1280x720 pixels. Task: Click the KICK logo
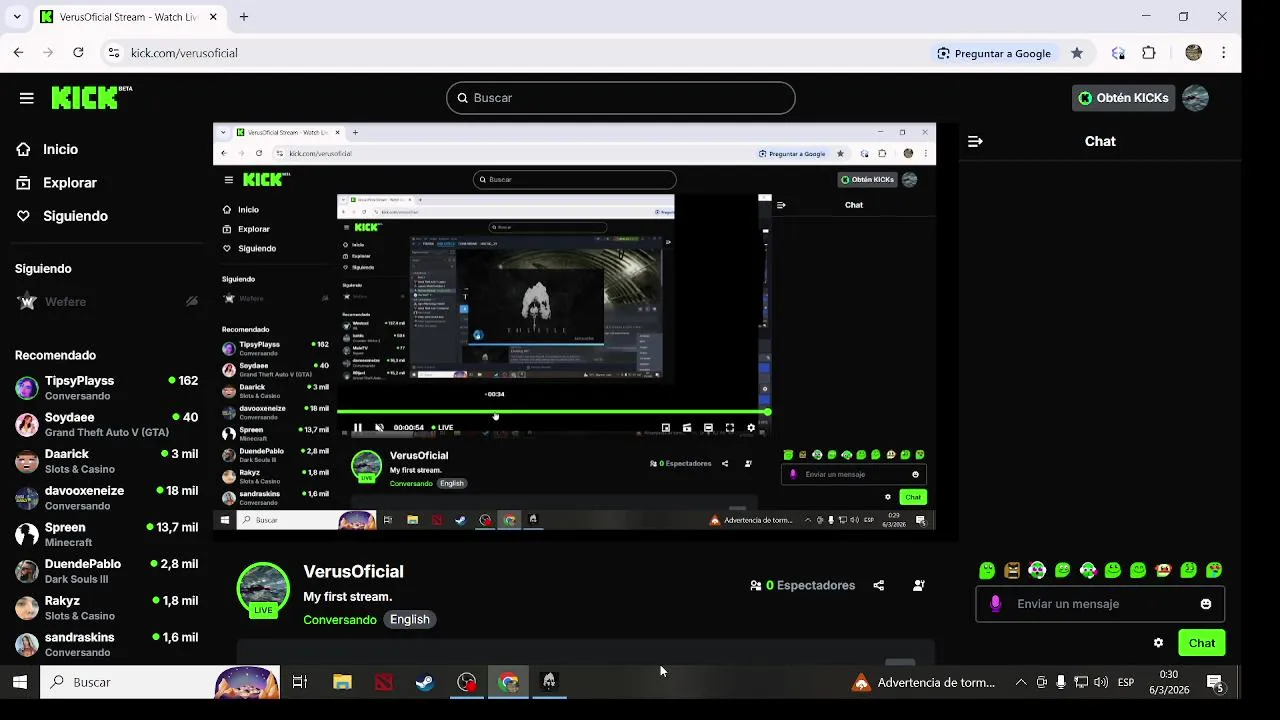91,97
